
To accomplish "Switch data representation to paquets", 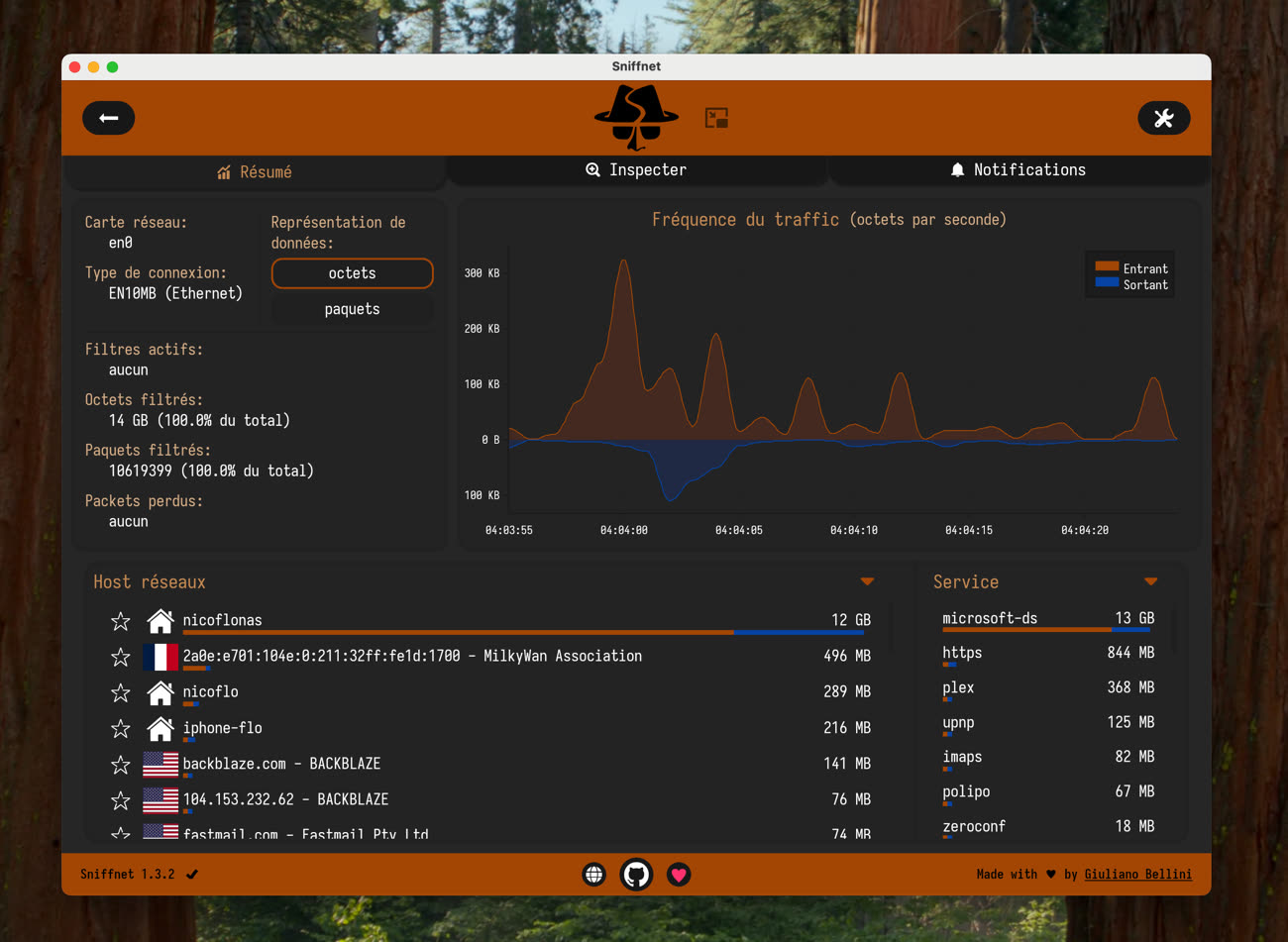I will (352, 308).
